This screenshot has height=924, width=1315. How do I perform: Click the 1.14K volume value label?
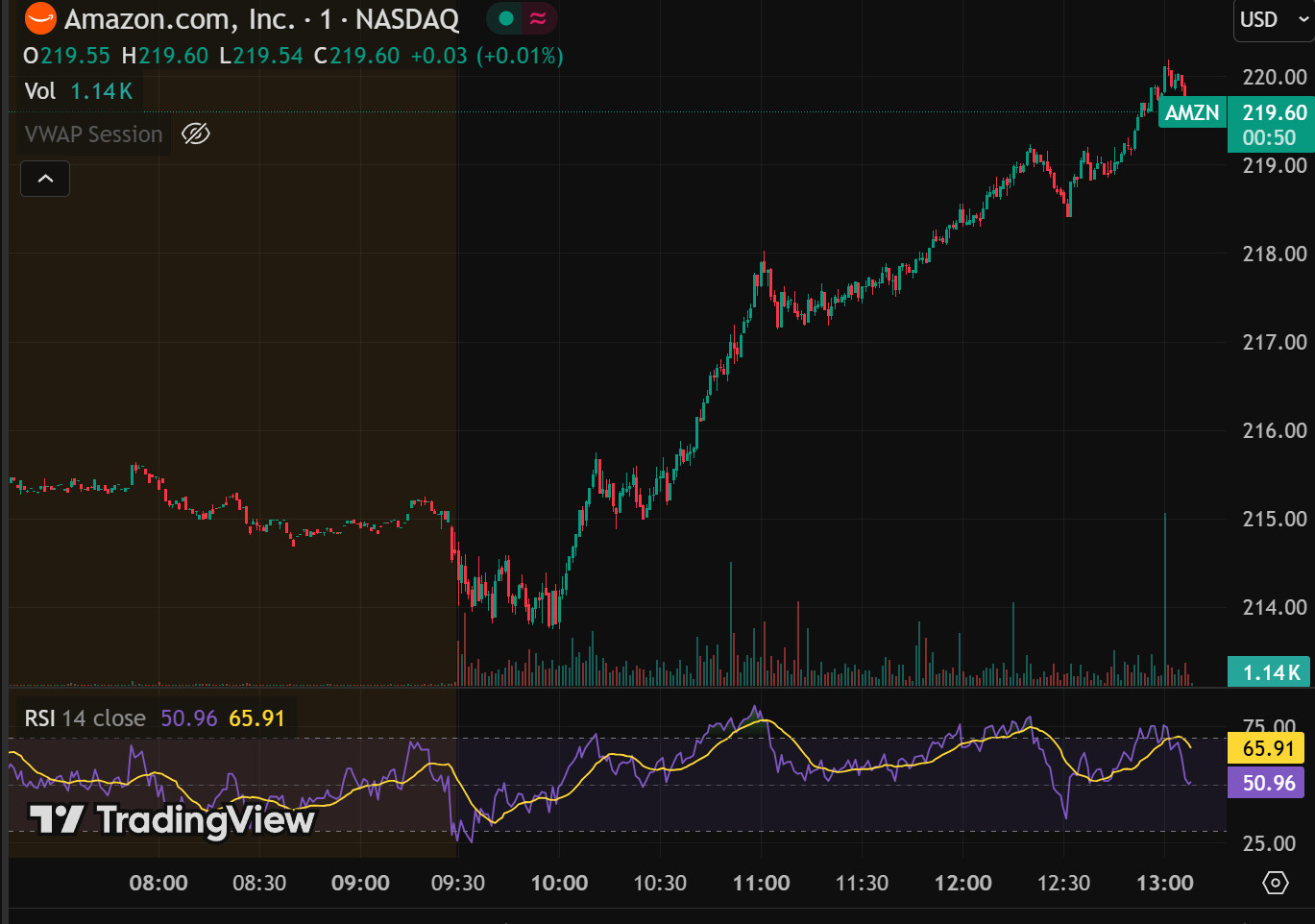point(1270,672)
